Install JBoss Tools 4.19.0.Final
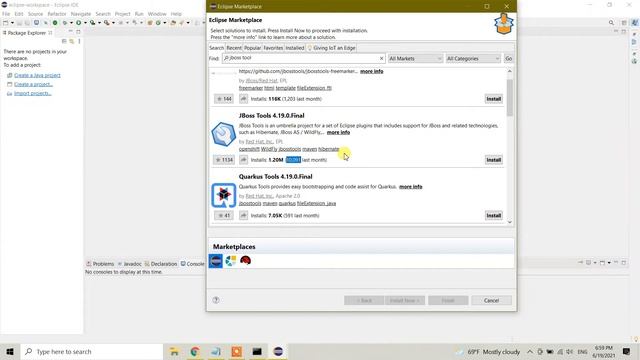The width and height of the screenshot is (640, 360). click(x=493, y=160)
